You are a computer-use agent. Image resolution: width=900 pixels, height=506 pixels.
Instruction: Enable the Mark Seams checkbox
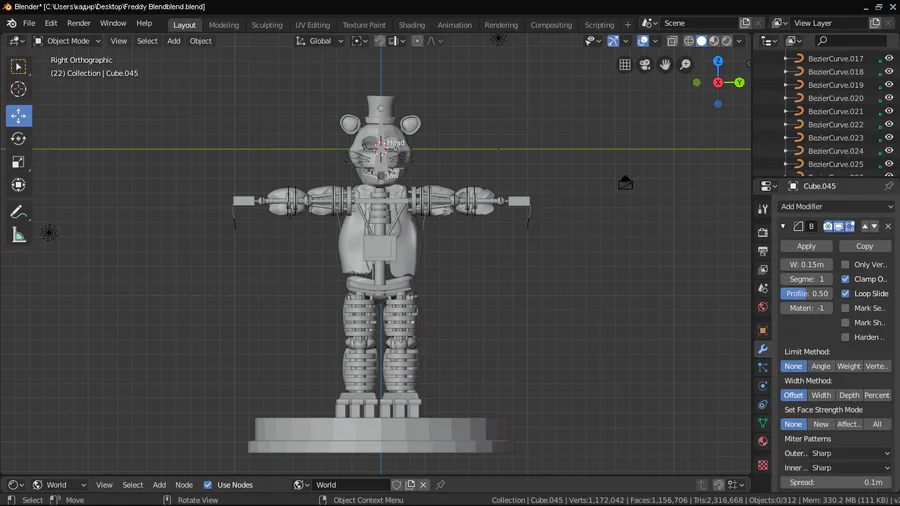(x=845, y=308)
